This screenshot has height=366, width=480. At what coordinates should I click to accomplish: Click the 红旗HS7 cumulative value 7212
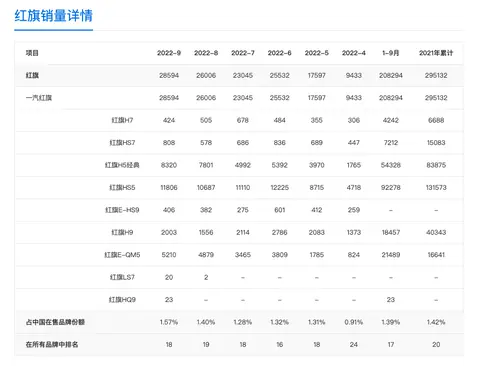pos(391,143)
